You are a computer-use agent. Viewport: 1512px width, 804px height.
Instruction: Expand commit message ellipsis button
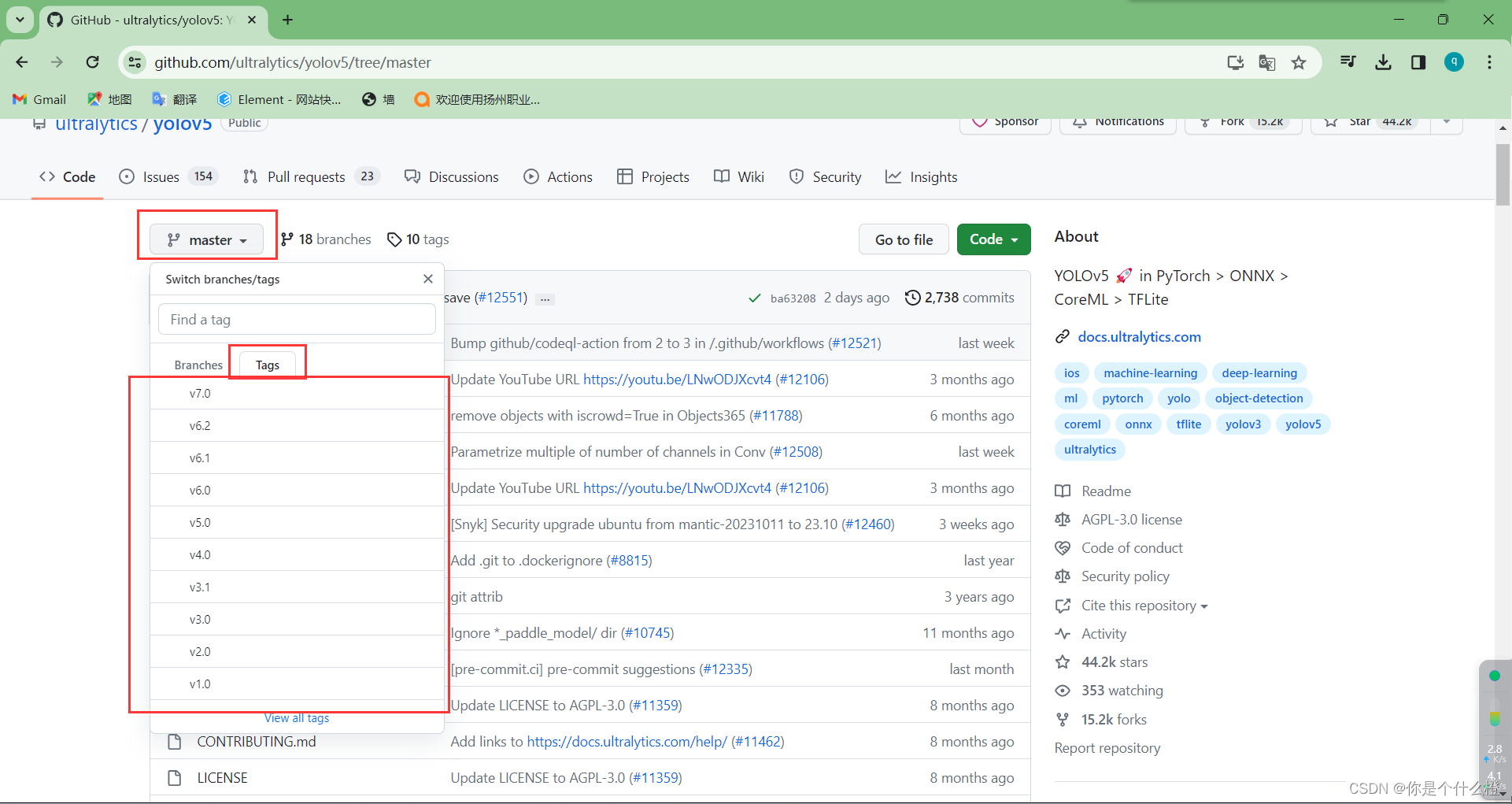pyautogui.click(x=545, y=299)
